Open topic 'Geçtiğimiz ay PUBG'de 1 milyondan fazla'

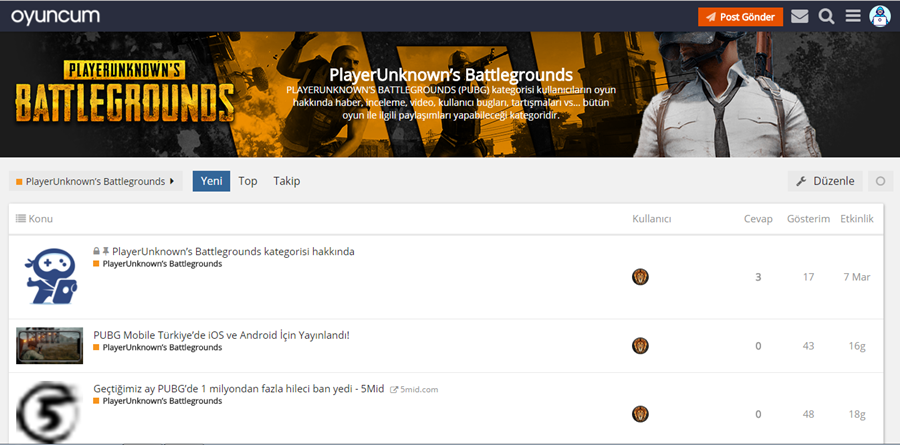pos(238,389)
